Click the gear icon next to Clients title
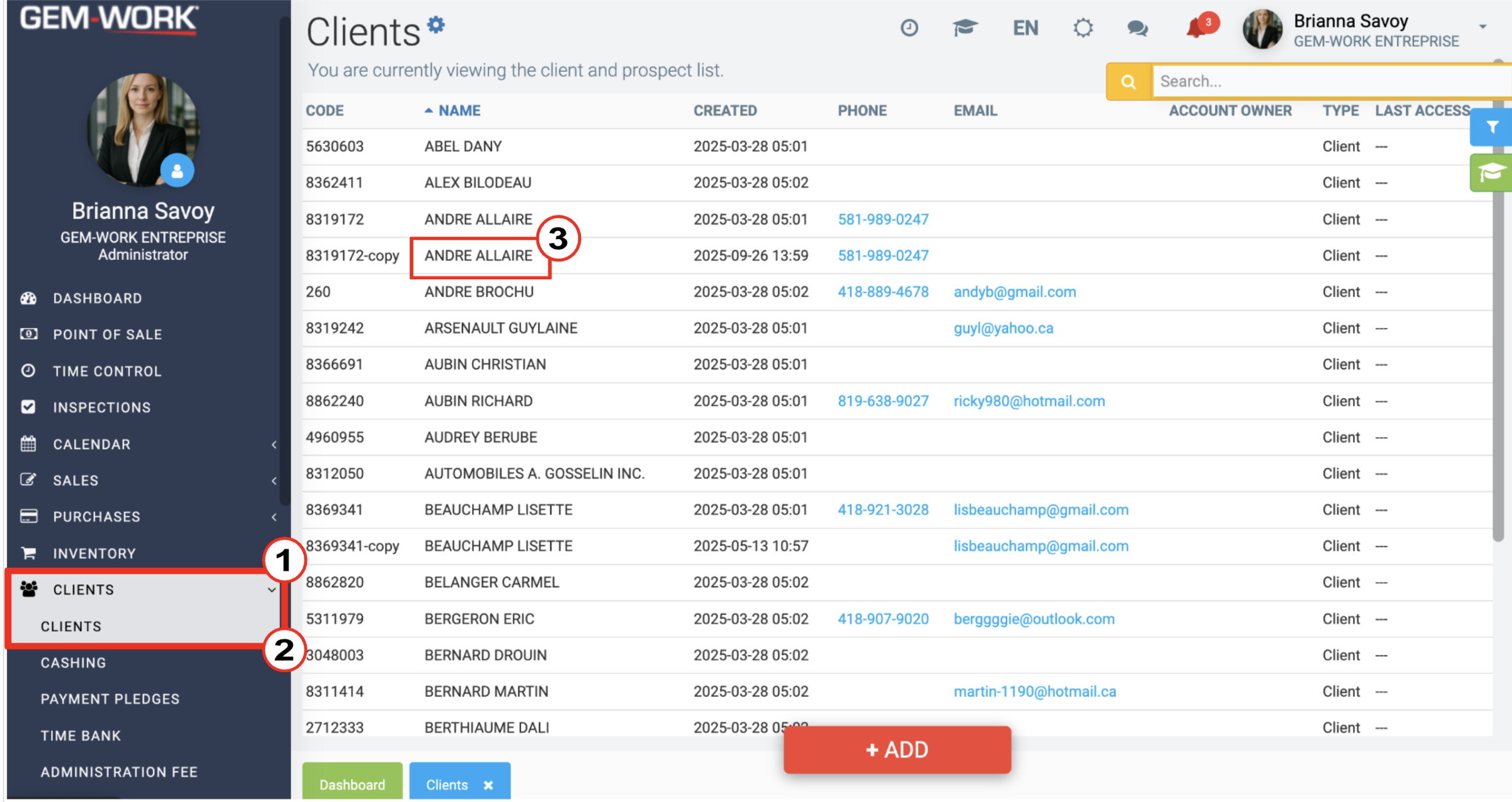The image size is (1512, 802). tap(436, 25)
